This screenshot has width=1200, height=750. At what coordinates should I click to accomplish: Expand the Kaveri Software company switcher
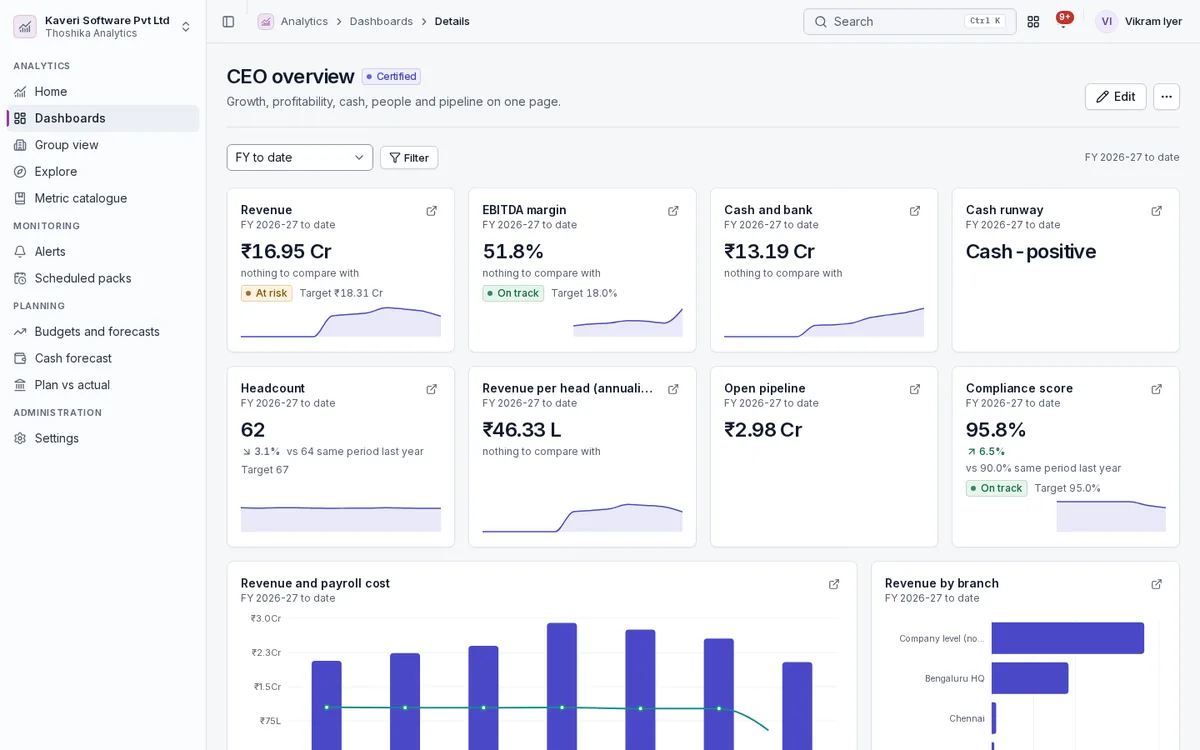click(x=102, y=26)
